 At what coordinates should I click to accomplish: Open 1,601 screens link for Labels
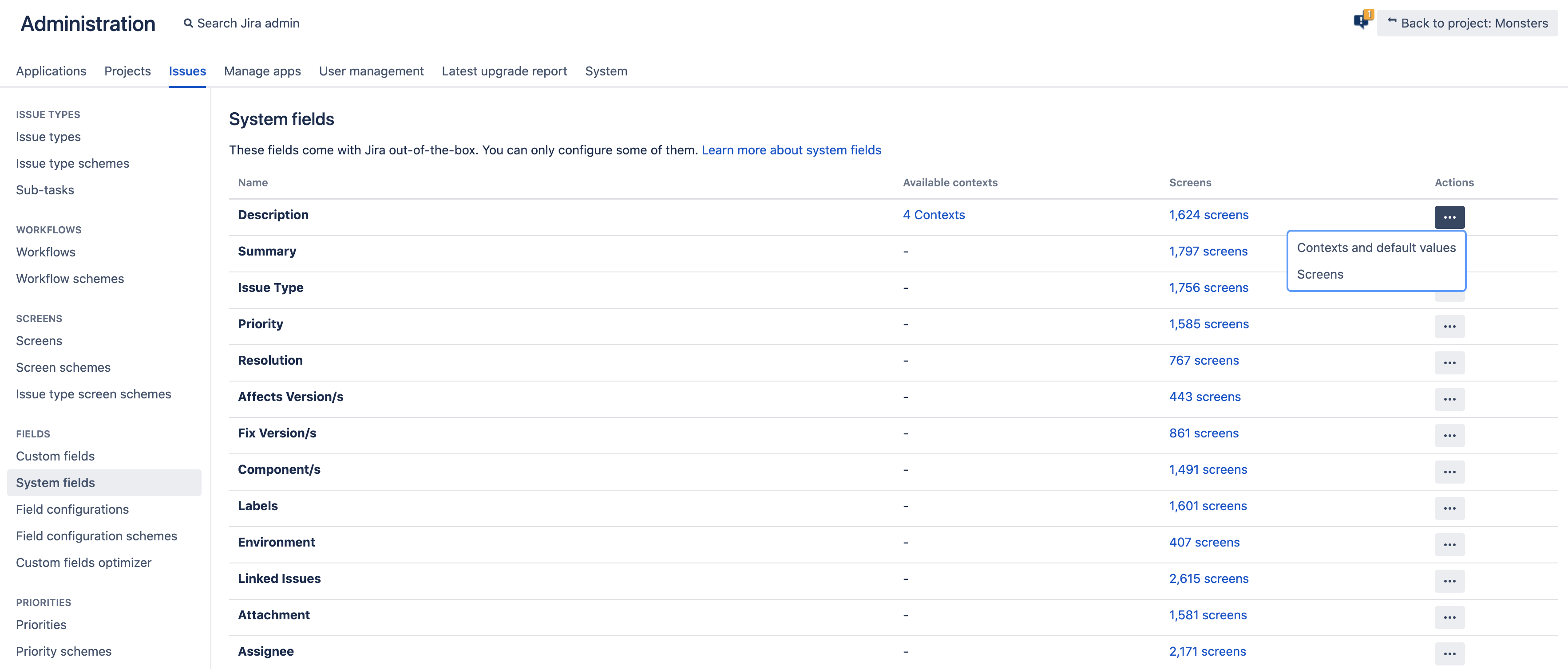point(1208,506)
